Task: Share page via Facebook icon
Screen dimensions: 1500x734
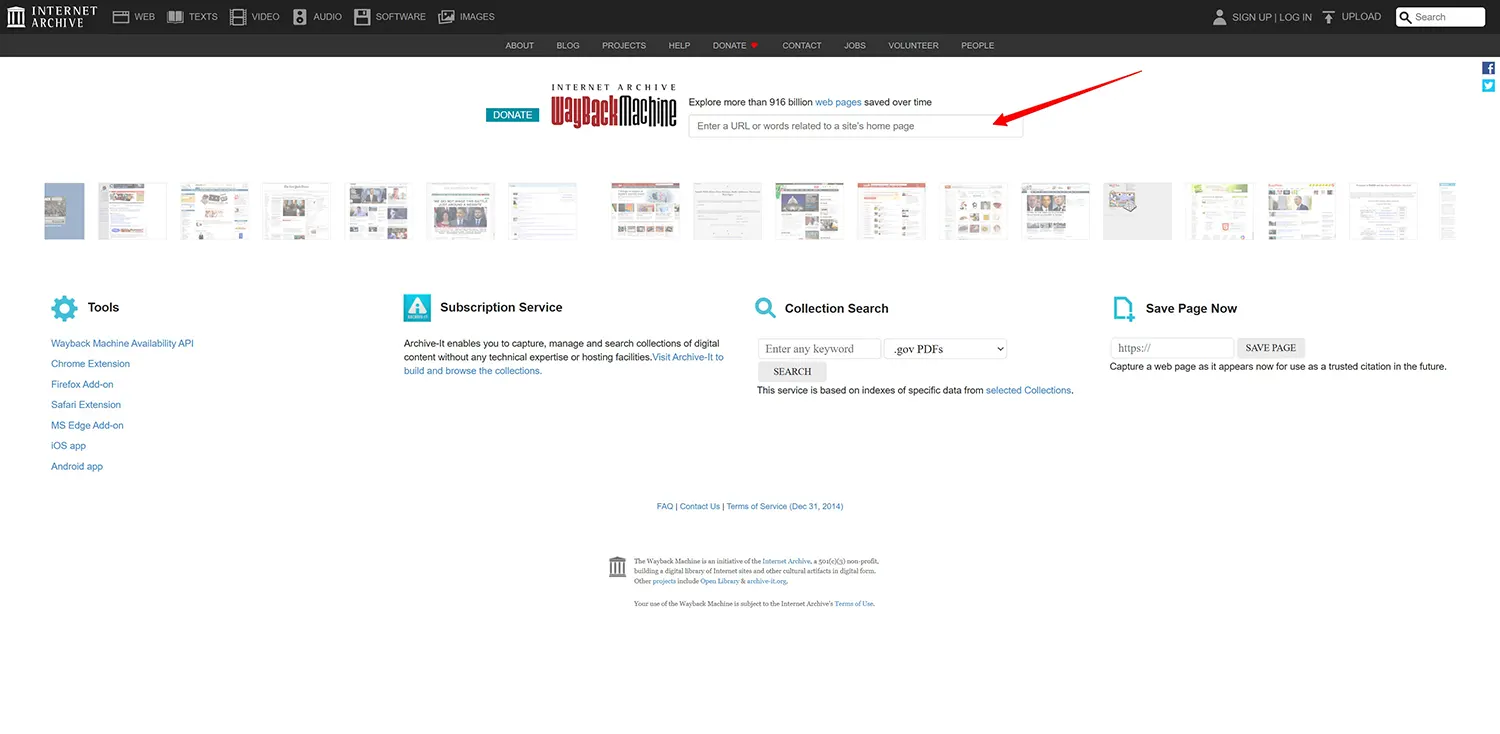Action: tap(1488, 68)
